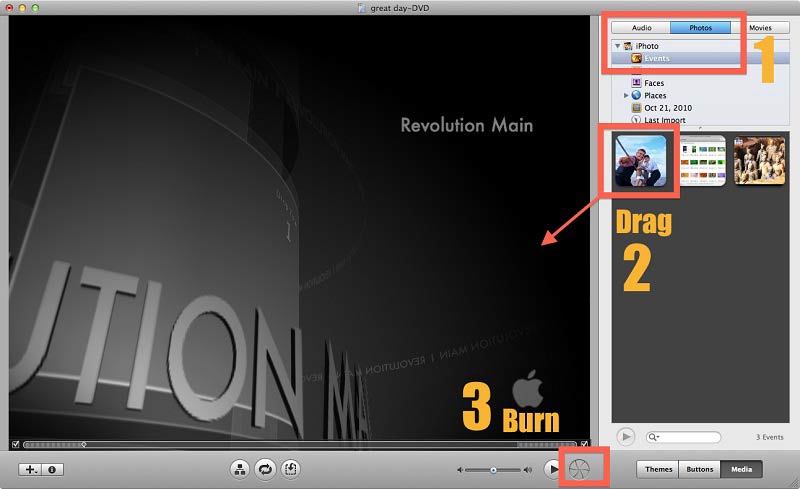Click the Burn disc icon
Viewport: 800px width, 489px height.
click(x=580, y=468)
